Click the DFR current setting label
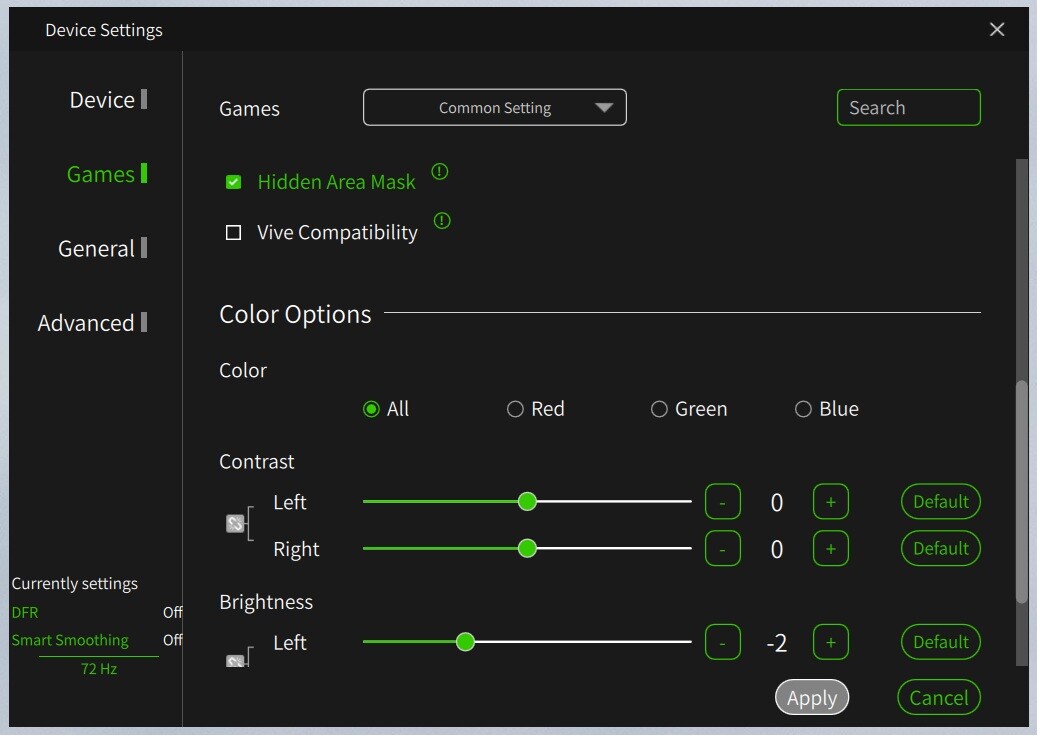1049x755 pixels. 25,613
